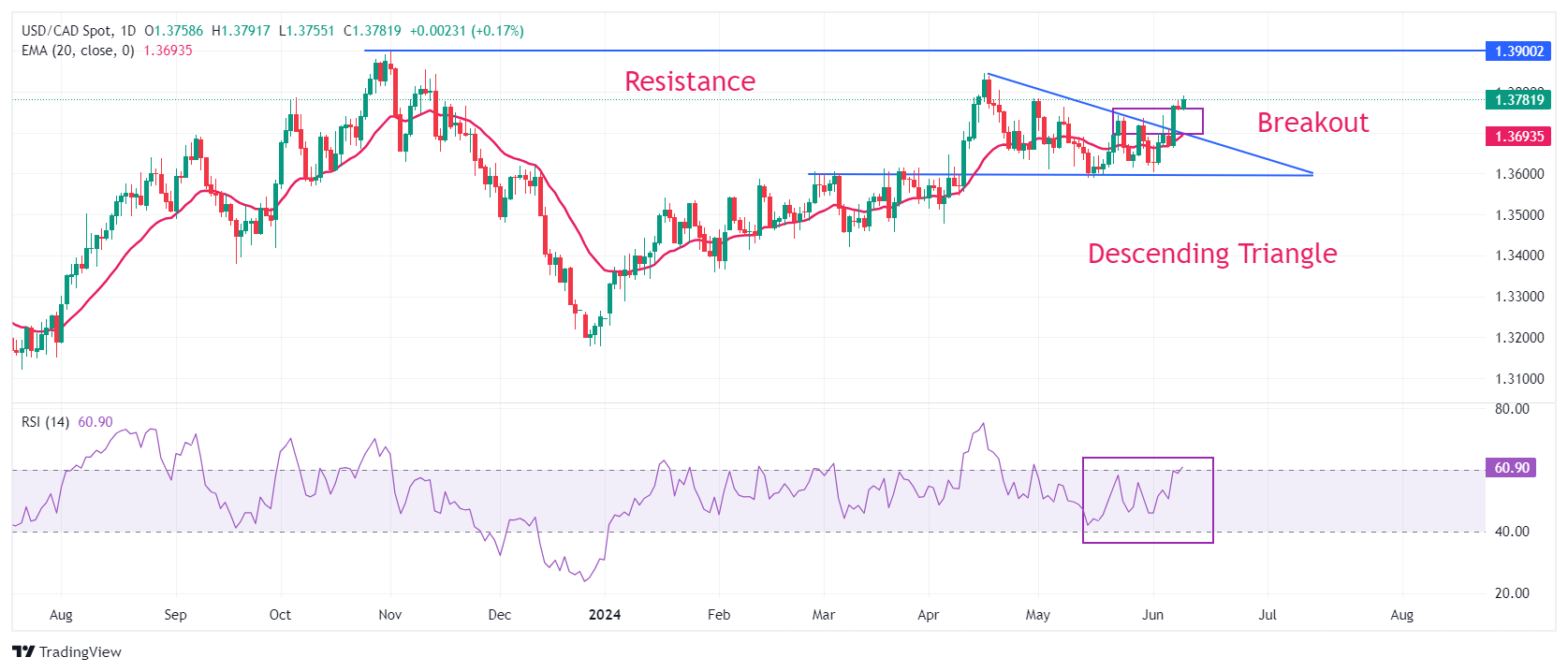Click the Descending Triangle text label

pos(1212,254)
